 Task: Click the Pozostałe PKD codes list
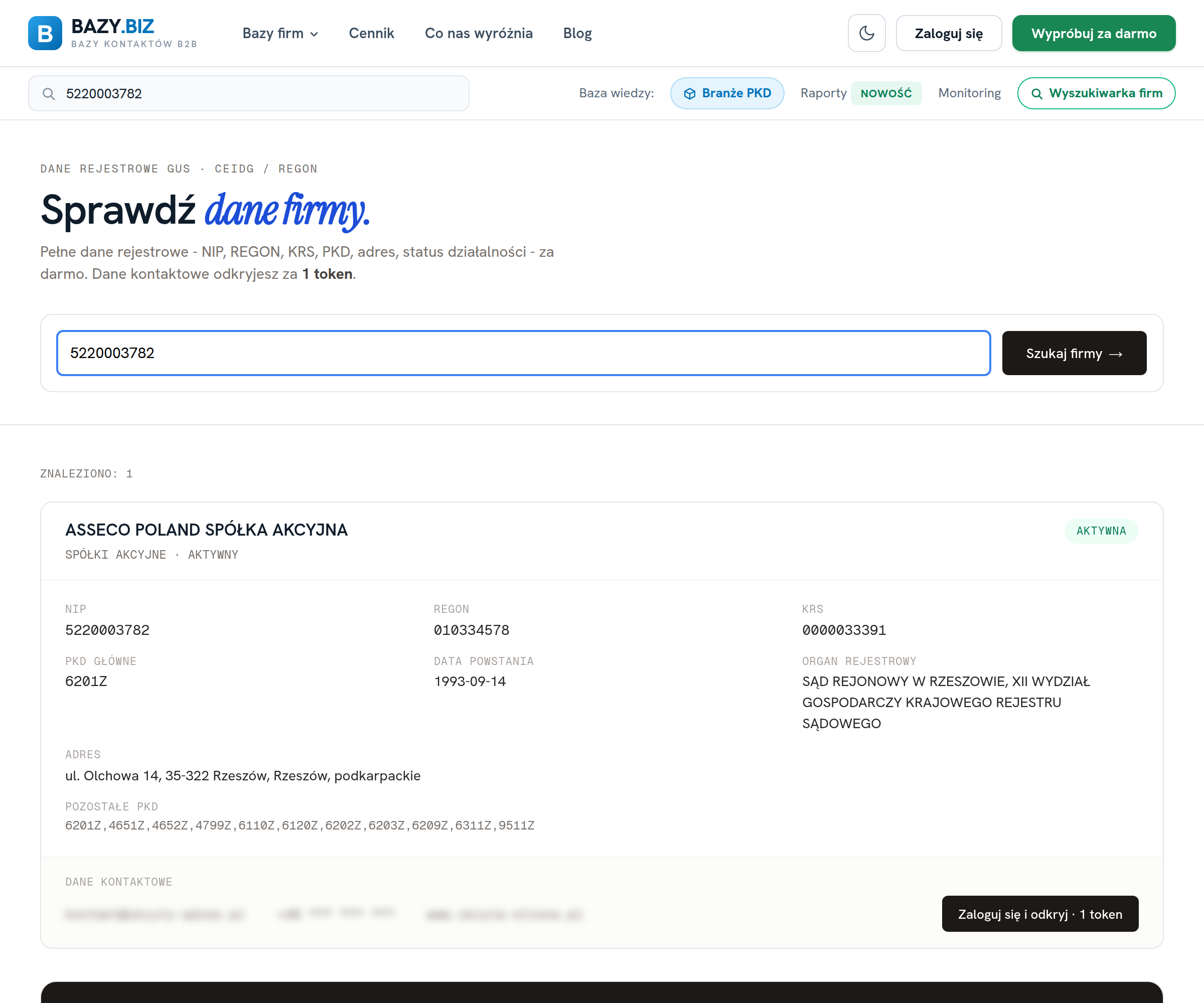pyautogui.click(x=300, y=825)
